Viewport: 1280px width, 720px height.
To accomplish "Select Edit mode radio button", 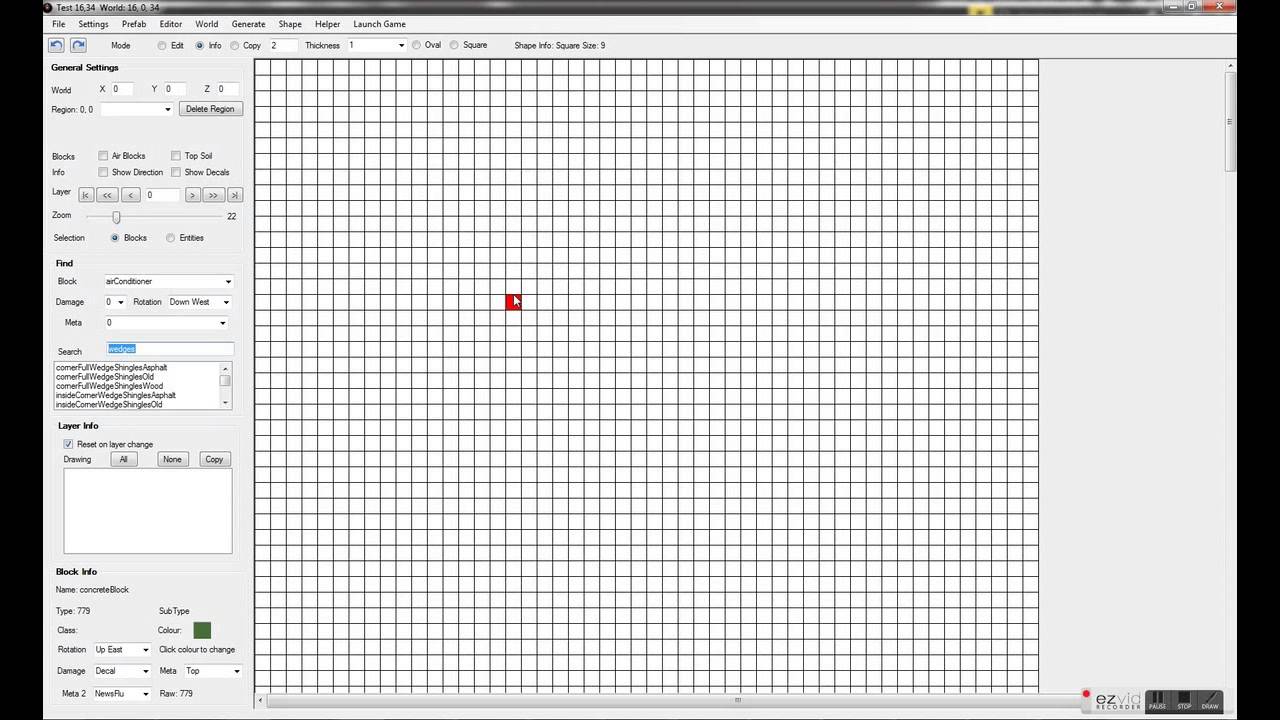I will click(x=162, y=45).
